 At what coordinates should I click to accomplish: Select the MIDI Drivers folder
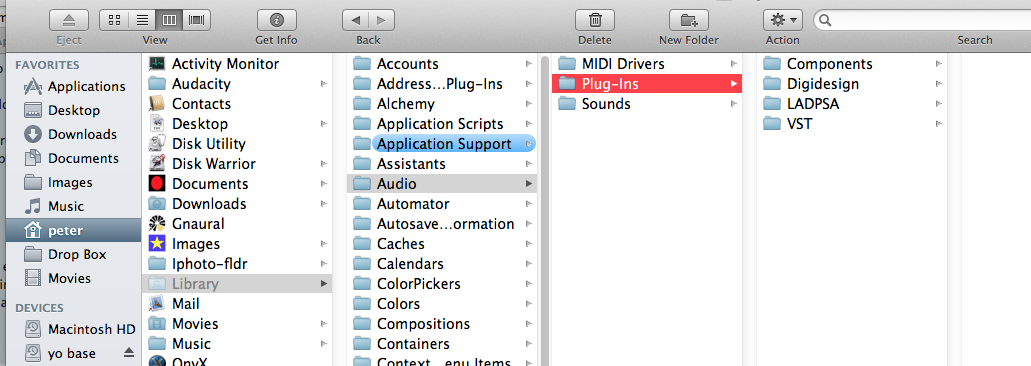click(x=647, y=64)
